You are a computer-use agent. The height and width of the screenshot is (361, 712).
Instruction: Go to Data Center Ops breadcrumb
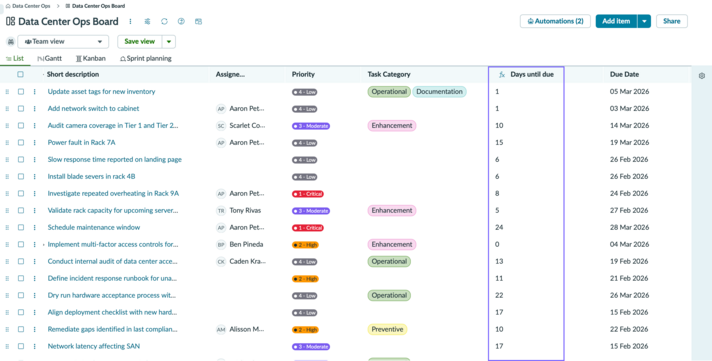point(31,6)
